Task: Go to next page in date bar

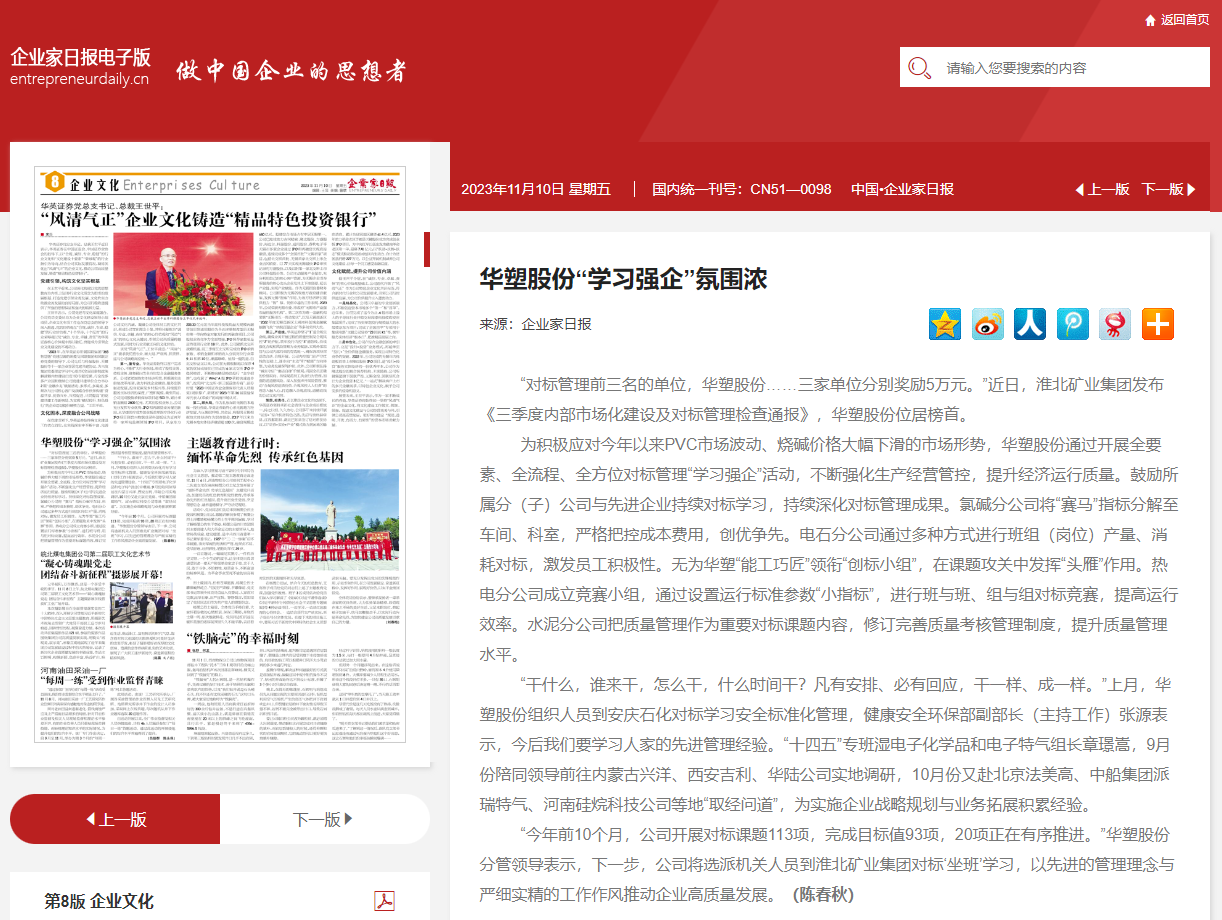Action: click(x=1168, y=189)
